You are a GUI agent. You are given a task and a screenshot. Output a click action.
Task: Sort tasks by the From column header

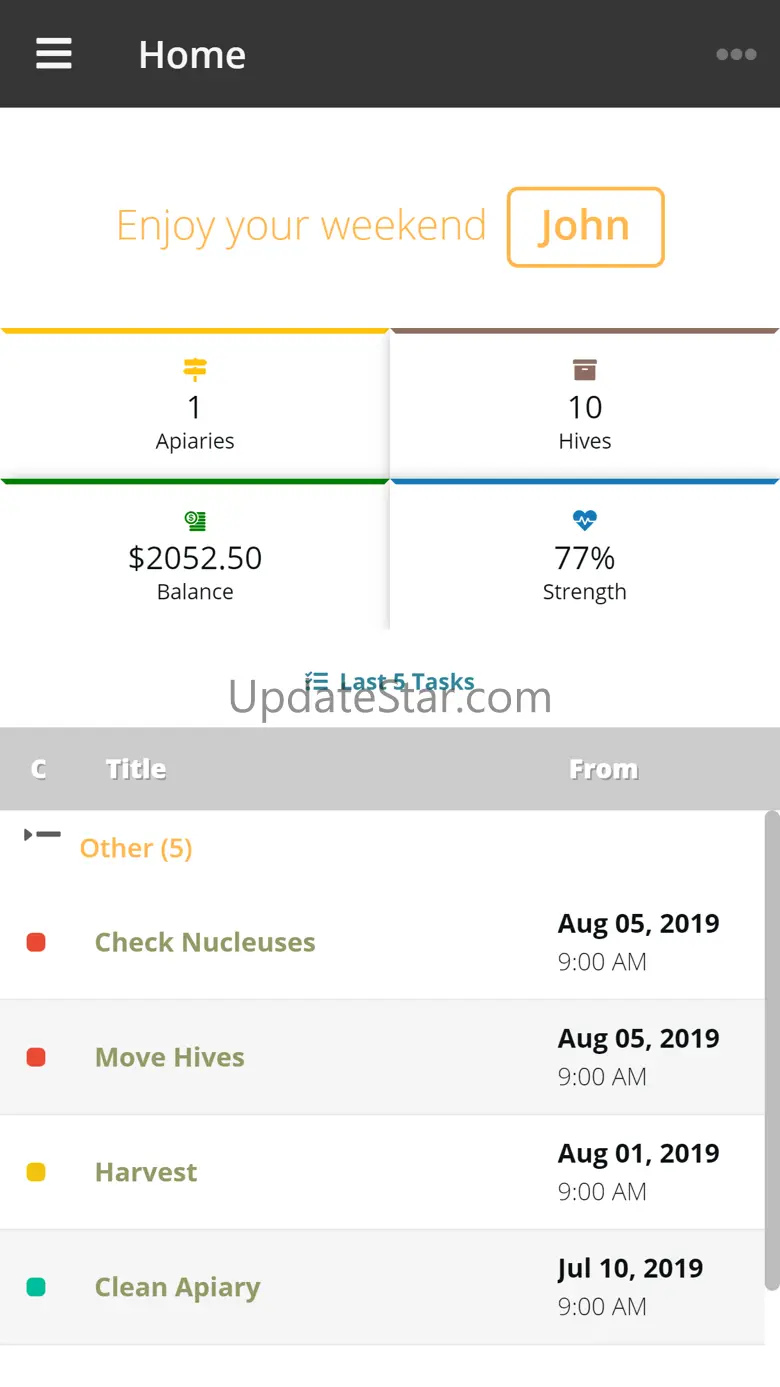coord(603,769)
